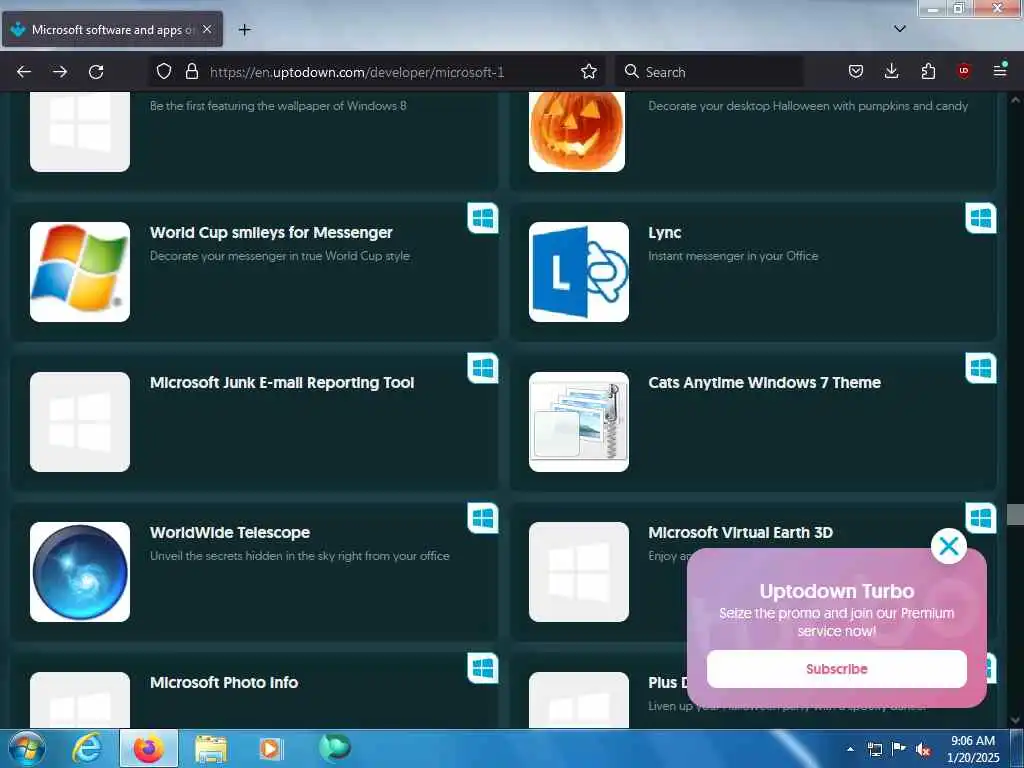The height and width of the screenshot is (768, 1024).
Task: Open World Cup smileys for Messenger
Action: coord(271,232)
